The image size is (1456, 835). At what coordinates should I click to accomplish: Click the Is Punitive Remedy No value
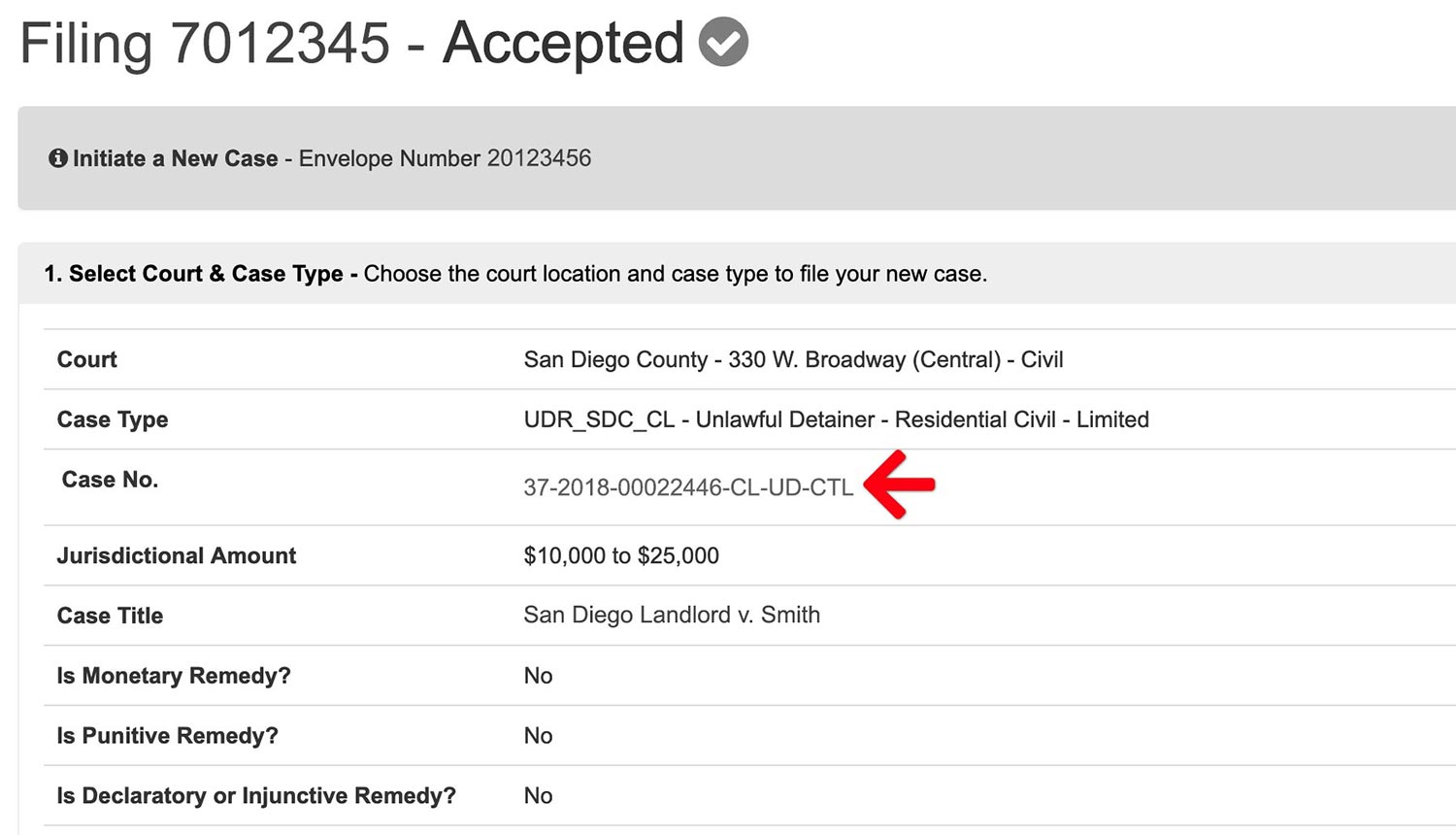[x=538, y=736]
